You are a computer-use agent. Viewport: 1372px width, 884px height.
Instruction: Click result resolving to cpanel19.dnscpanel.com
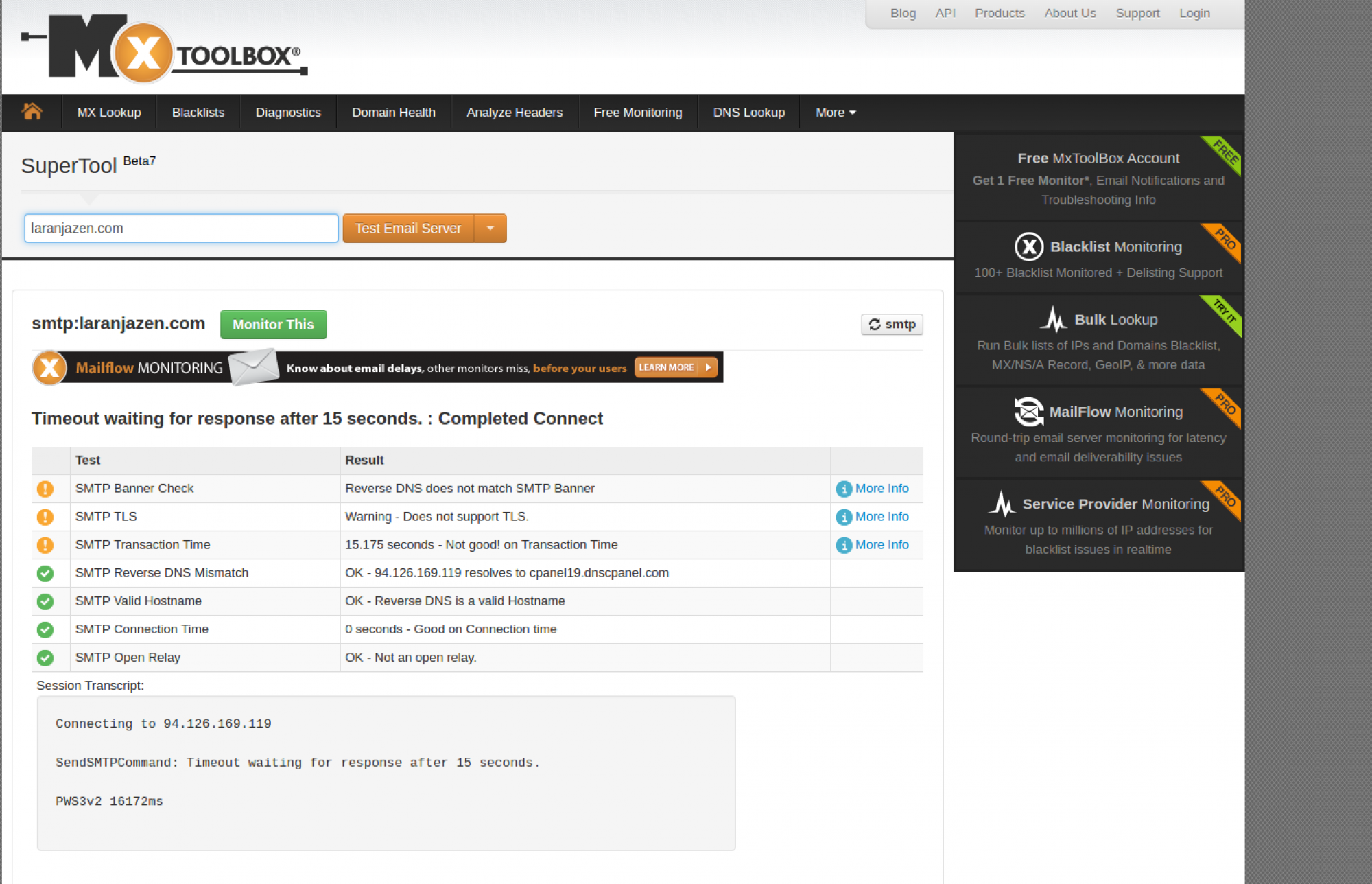pyautogui.click(x=507, y=573)
